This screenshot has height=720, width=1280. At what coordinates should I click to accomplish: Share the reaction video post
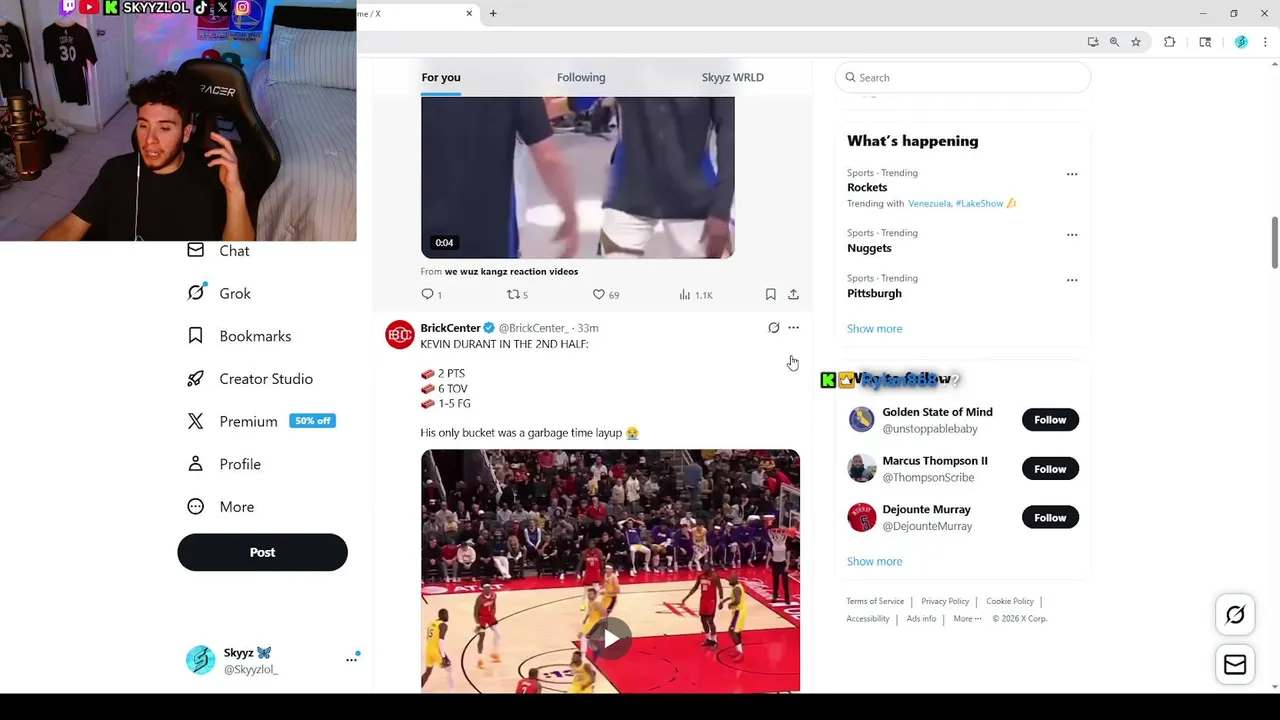pos(793,294)
